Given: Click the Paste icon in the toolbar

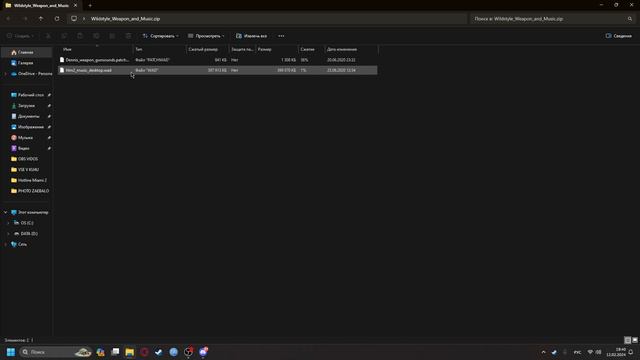Looking at the screenshot, I should [80, 36].
